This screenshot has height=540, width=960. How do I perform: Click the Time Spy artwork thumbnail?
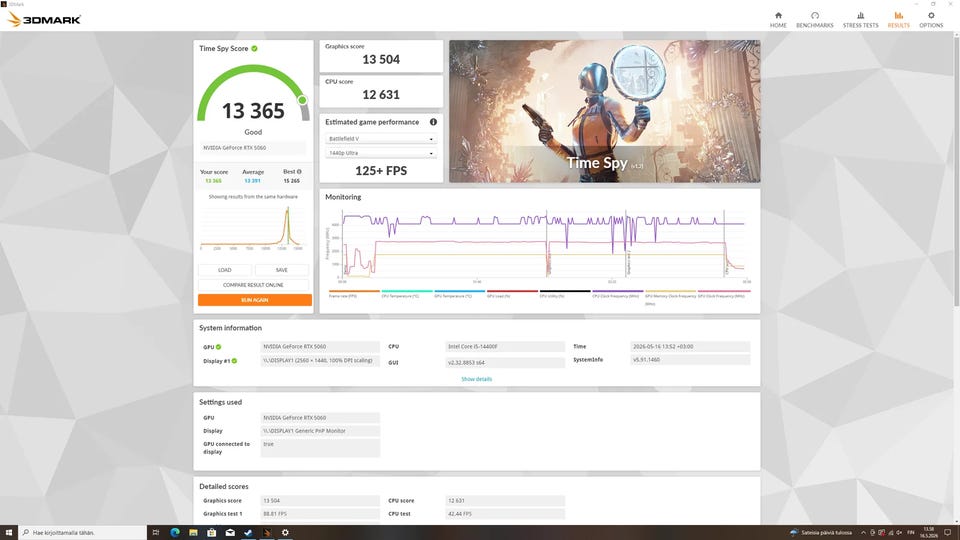[604, 111]
